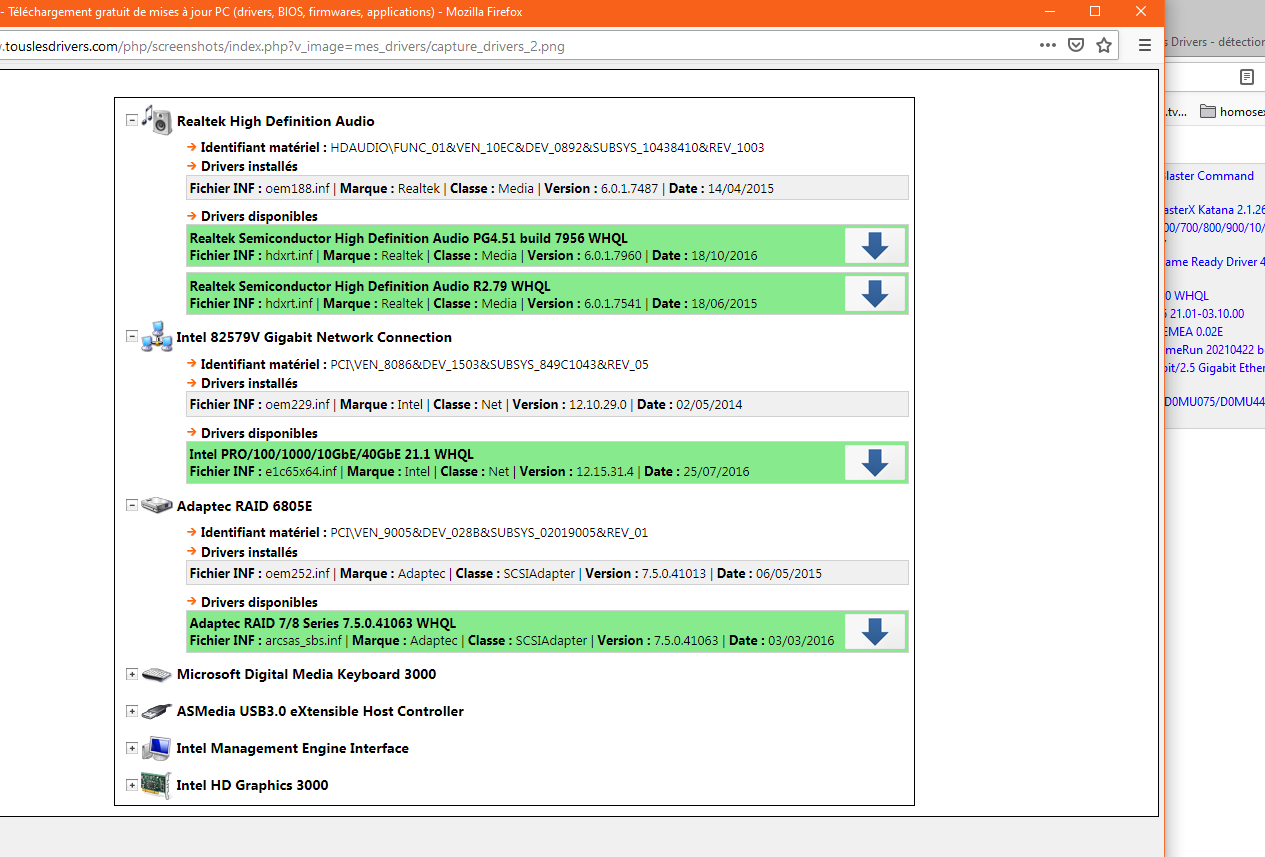Click the 'Intel HD Graphics 3000' device name

point(252,786)
